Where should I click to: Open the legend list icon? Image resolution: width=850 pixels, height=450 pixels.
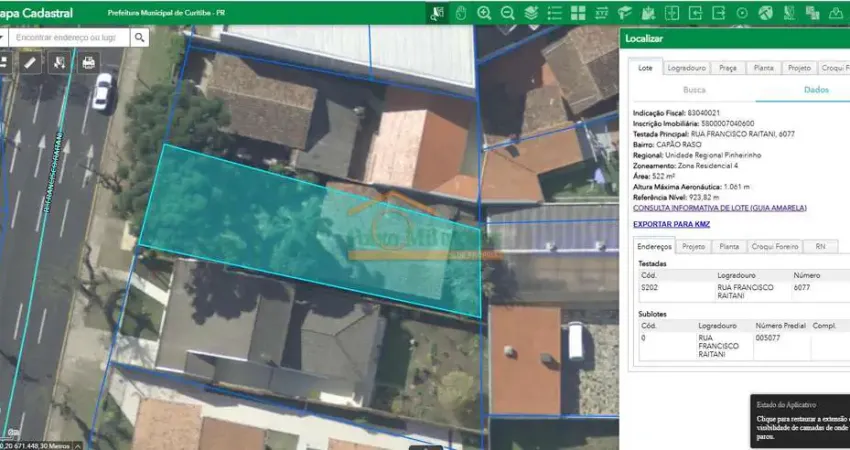[x=555, y=13]
